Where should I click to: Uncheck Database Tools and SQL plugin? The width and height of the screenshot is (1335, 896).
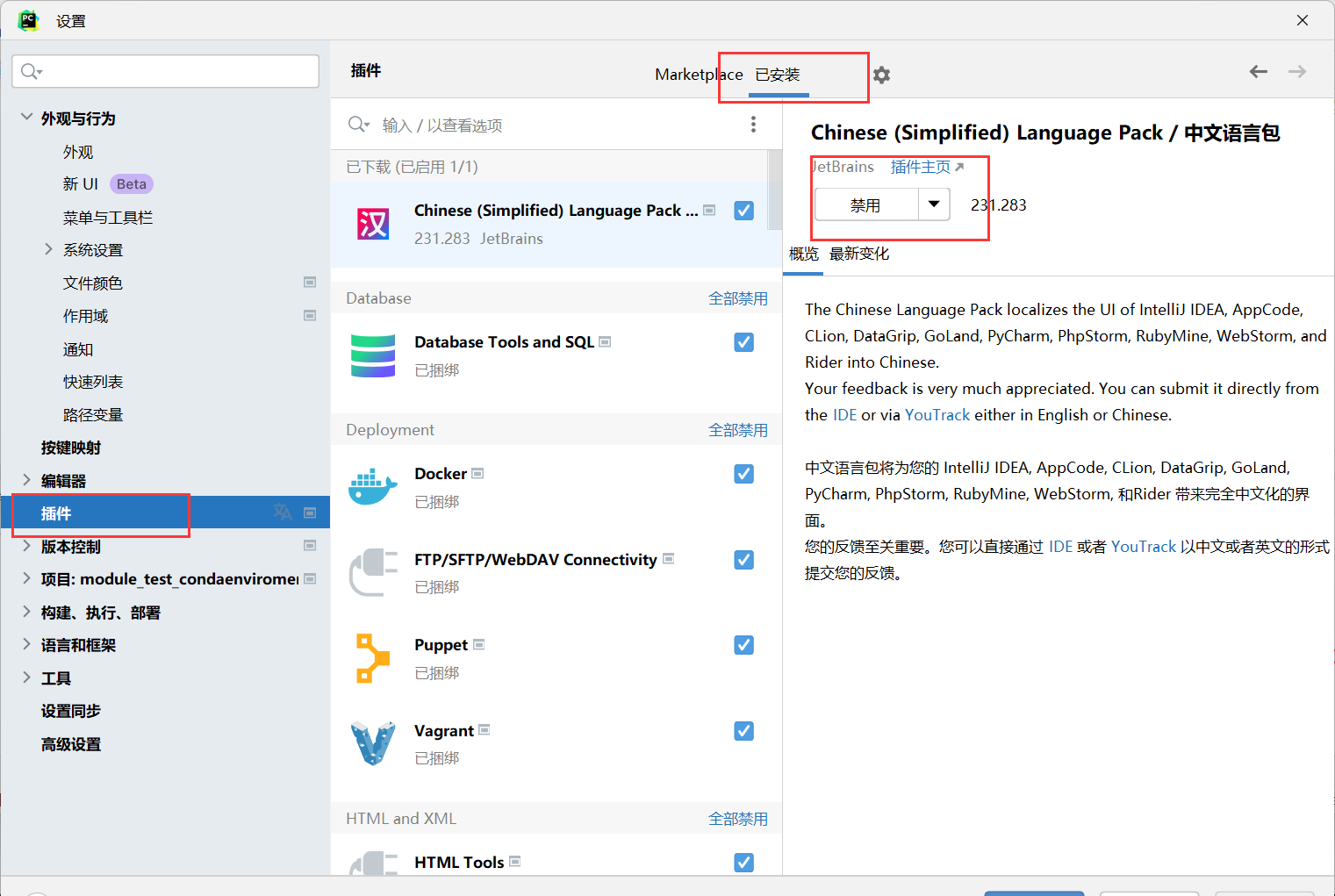[744, 342]
